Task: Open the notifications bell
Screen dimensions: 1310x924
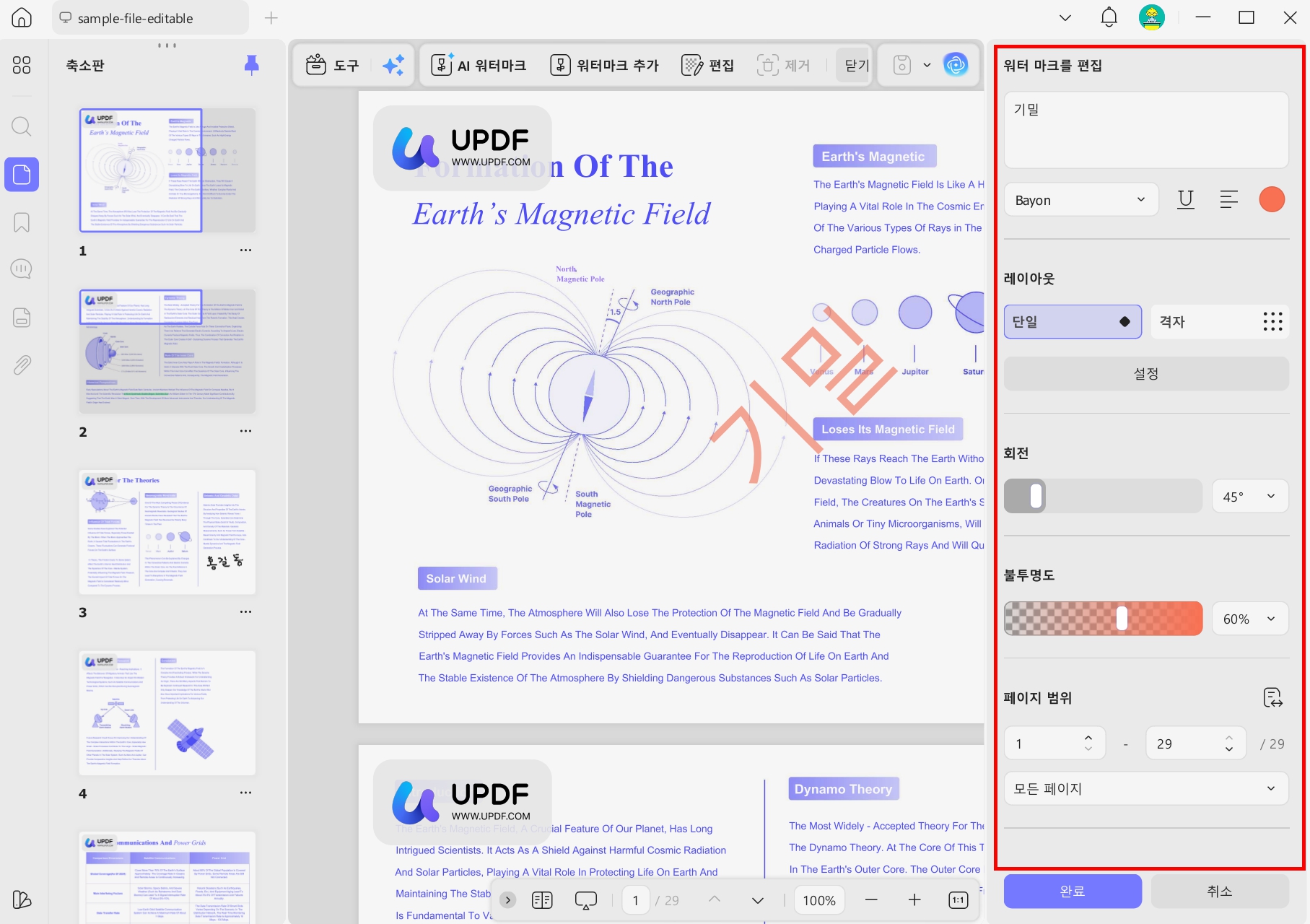Action: coord(1109,17)
